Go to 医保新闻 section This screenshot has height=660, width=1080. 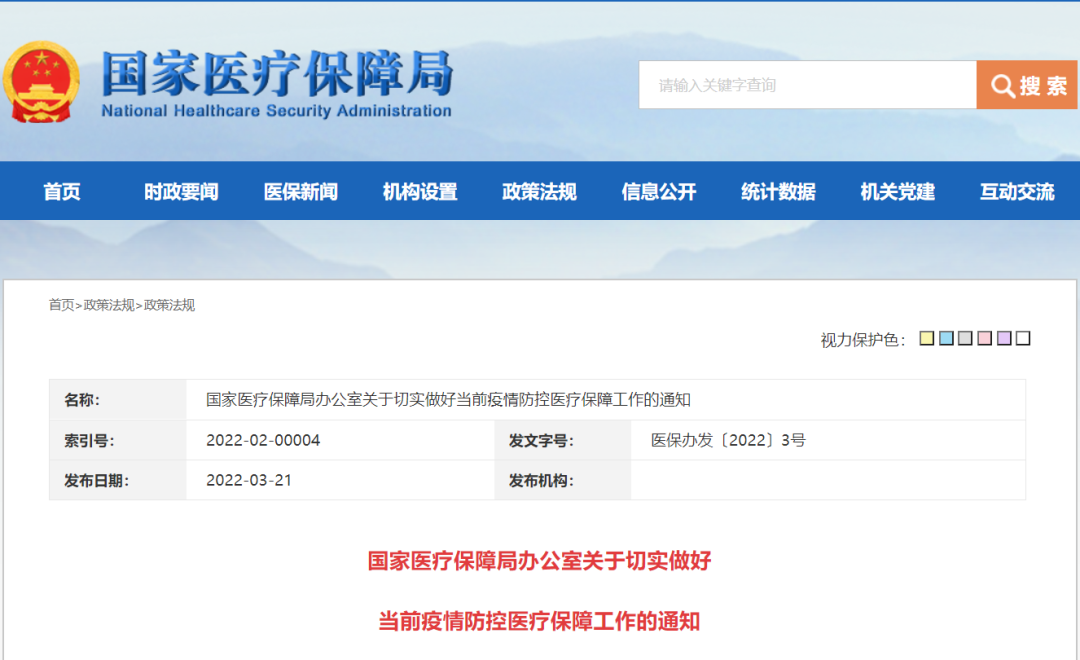coord(301,192)
